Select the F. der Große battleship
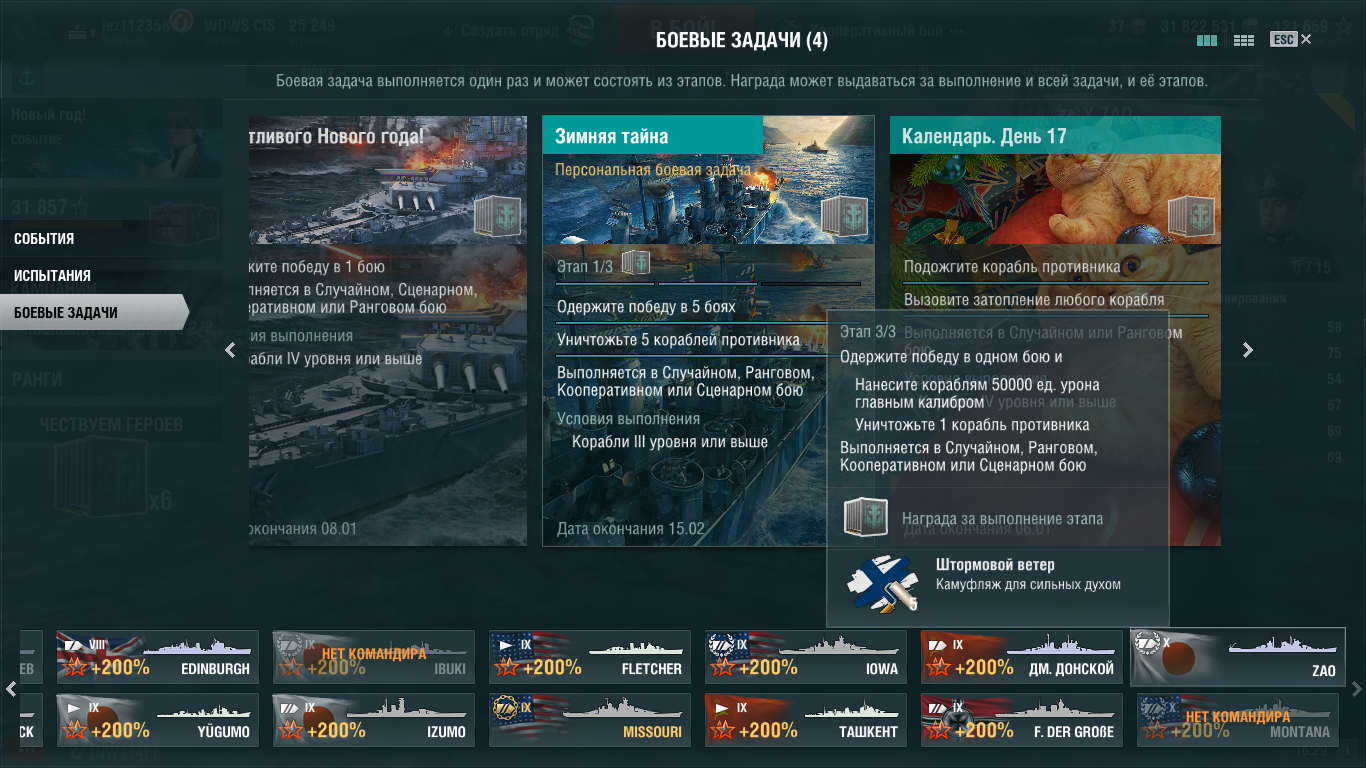This screenshot has width=1366, height=768. pos(1022,720)
